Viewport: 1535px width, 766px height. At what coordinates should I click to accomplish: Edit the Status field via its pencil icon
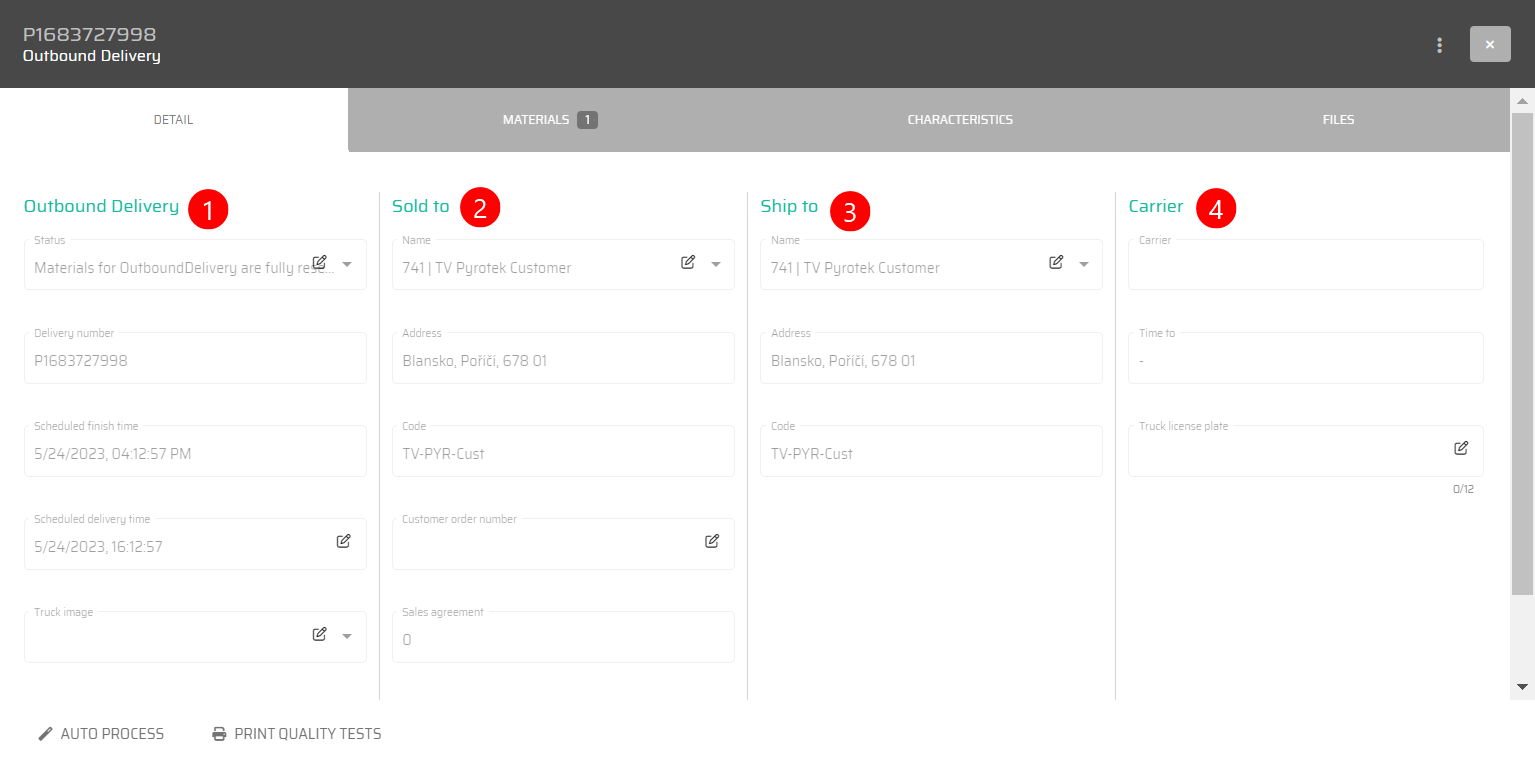click(319, 260)
